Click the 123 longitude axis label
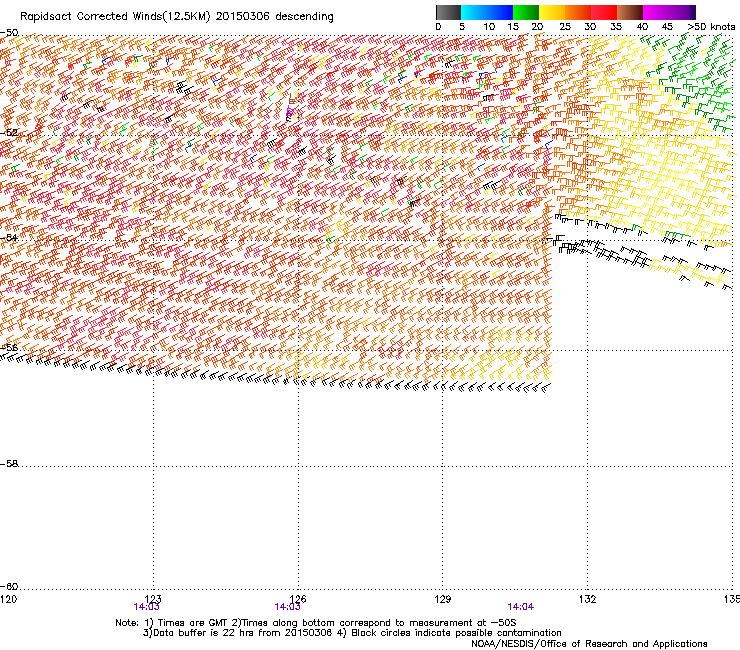This screenshot has height=650, width=740. coord(153,599)
